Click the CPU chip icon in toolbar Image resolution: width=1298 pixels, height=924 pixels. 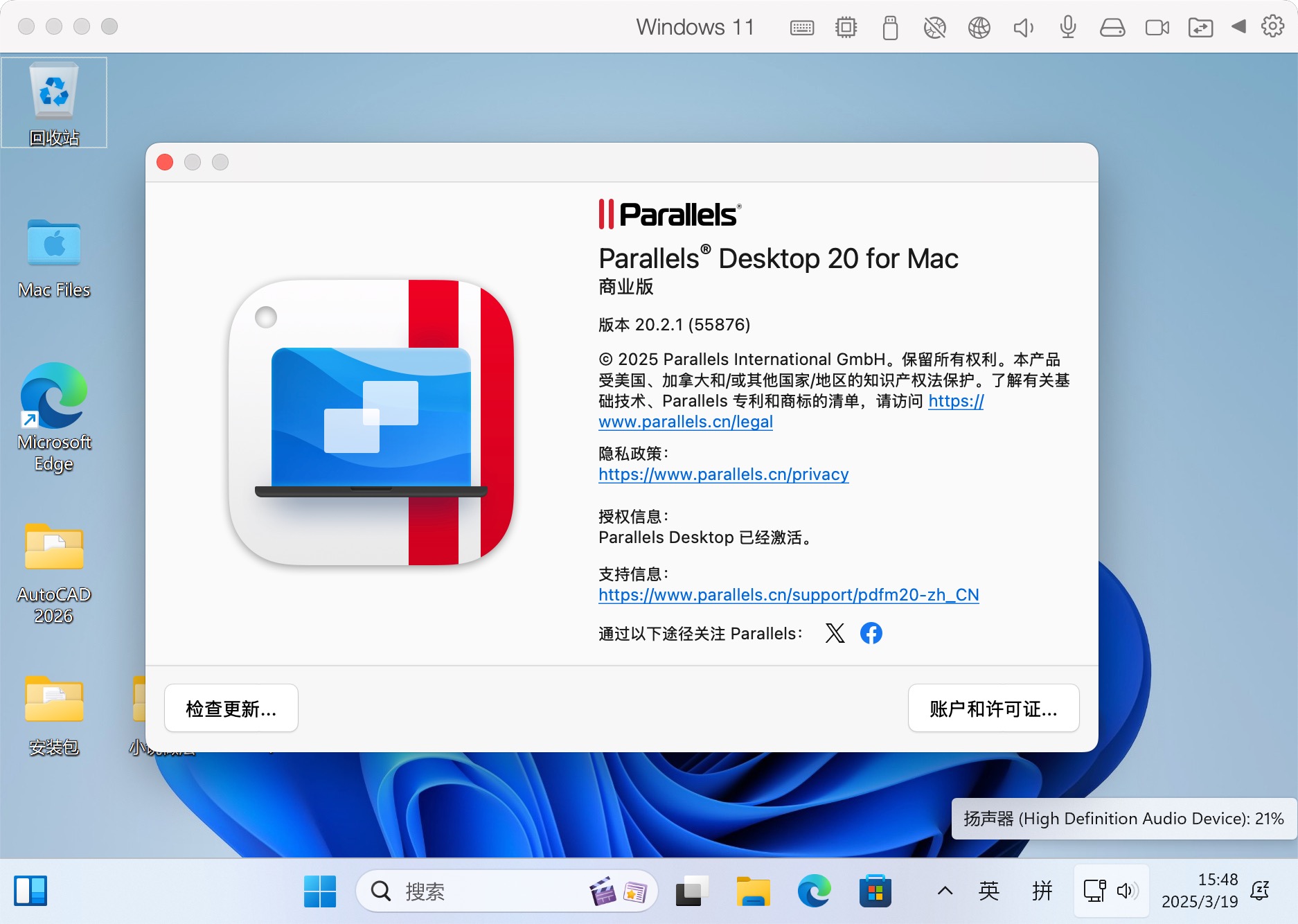[846, 28]
